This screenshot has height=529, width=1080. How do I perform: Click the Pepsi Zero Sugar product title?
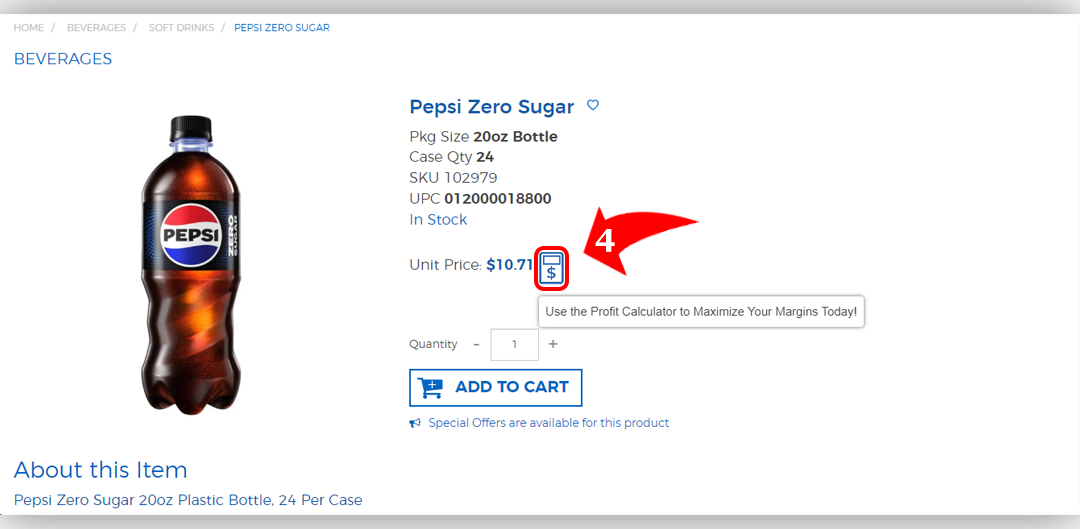(x=492, y=107)
